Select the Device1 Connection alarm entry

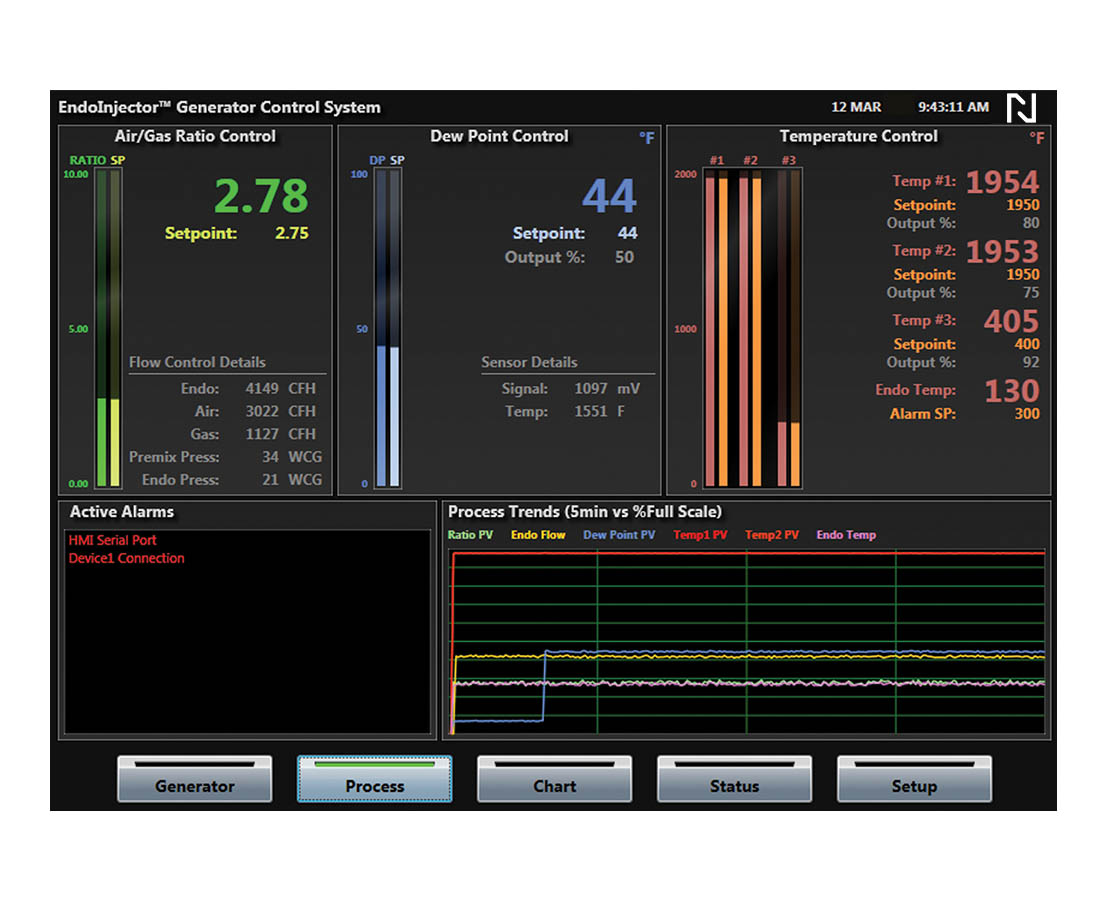point(126,558)
